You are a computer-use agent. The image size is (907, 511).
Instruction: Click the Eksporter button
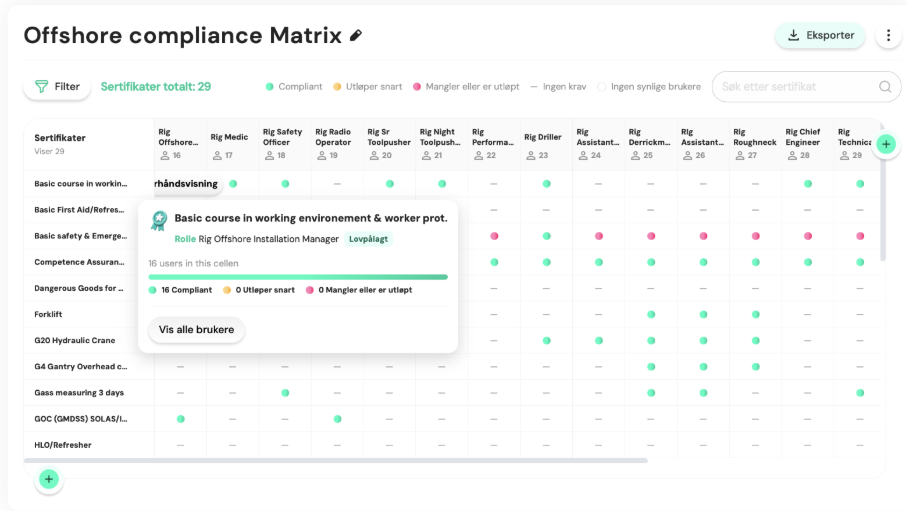point(820,35)
